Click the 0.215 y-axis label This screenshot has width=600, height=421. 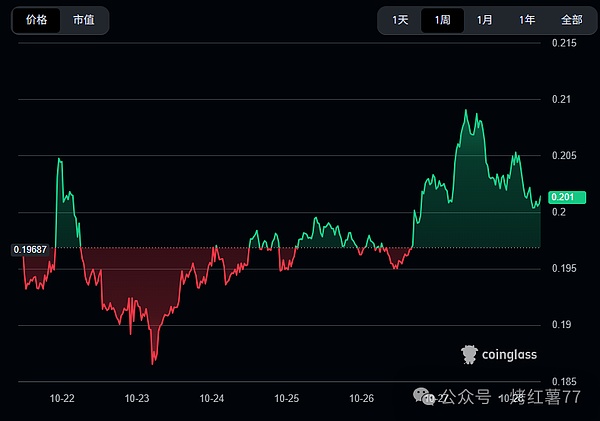coord(565,43)
